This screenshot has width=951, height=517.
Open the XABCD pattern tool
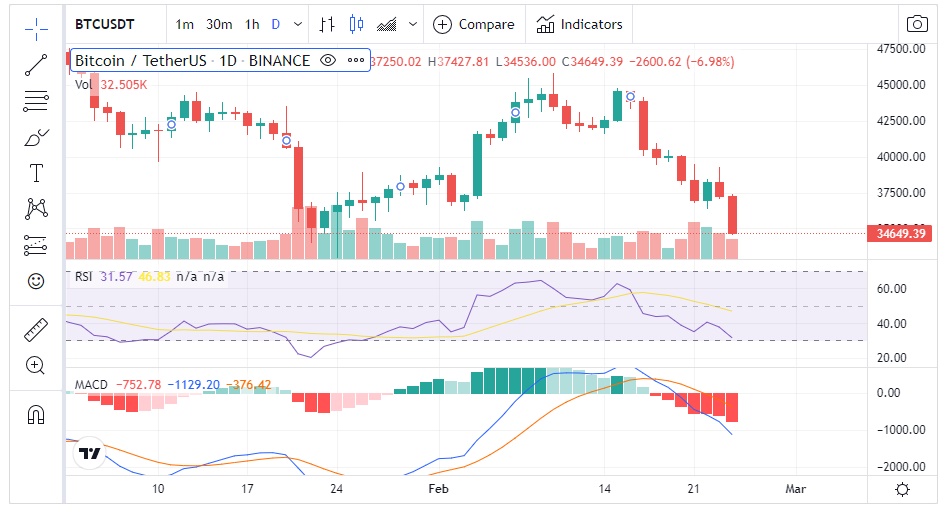point(36,209)
